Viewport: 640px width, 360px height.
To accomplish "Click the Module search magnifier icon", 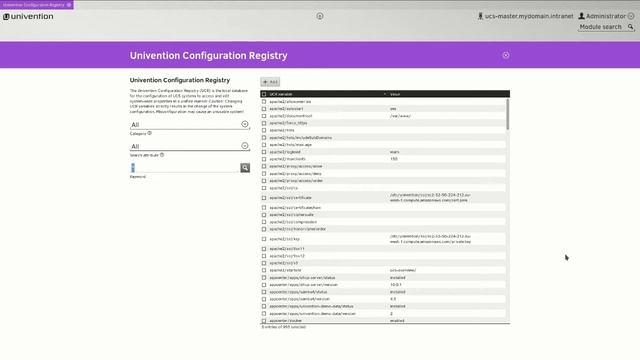I will coord(631,27).
